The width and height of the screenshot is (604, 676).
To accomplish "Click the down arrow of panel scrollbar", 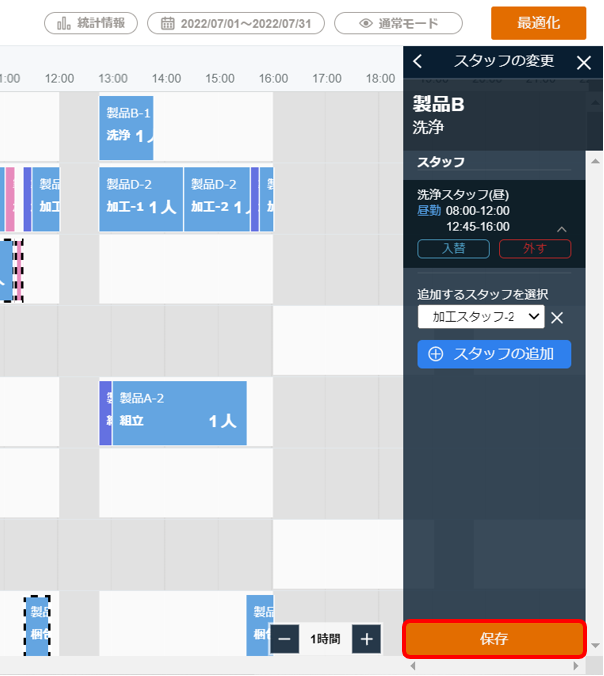I will point(595,645).
